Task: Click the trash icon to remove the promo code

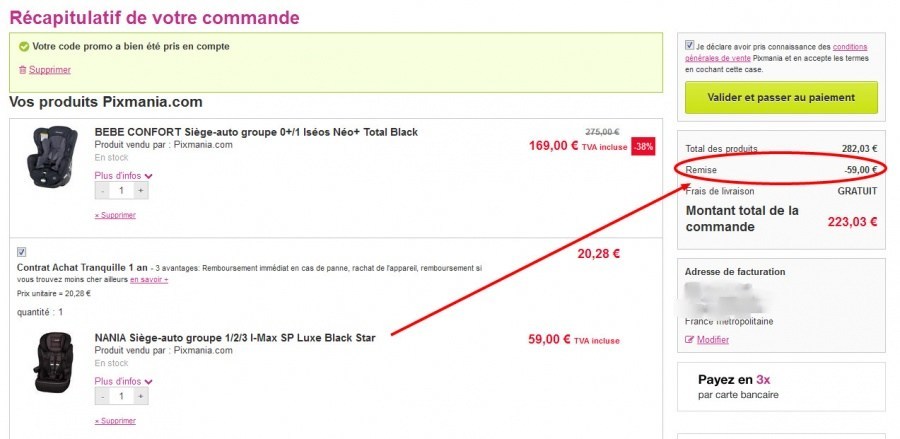Action: [x=22, y=70]
